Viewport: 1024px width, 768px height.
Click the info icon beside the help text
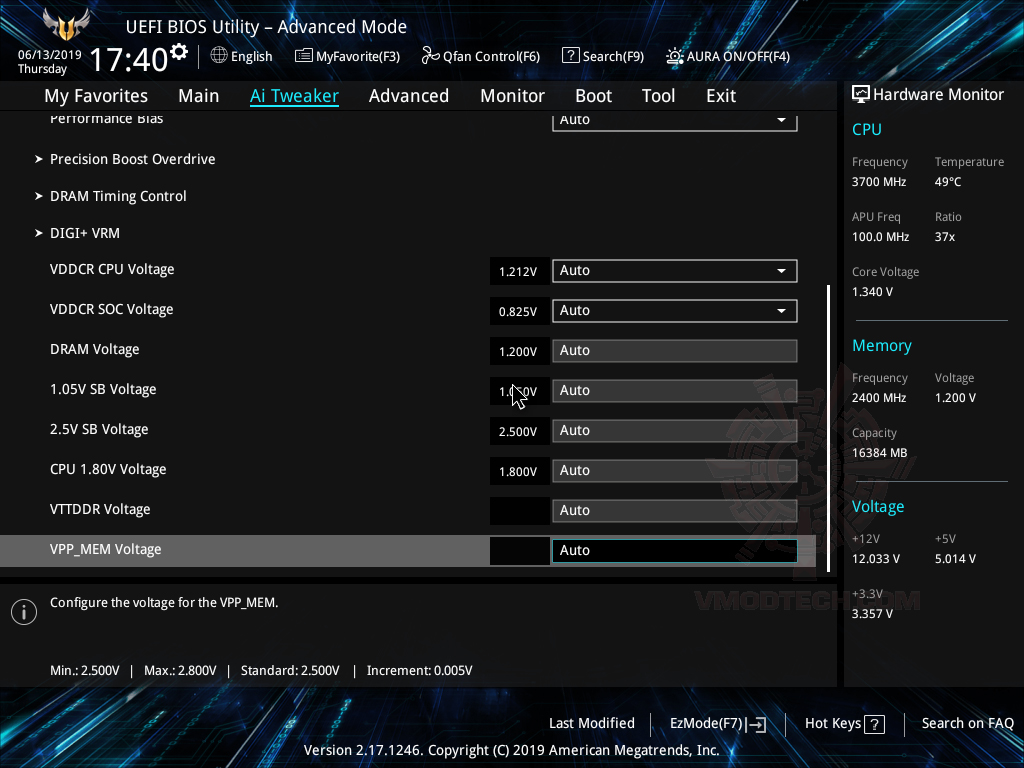24,612
